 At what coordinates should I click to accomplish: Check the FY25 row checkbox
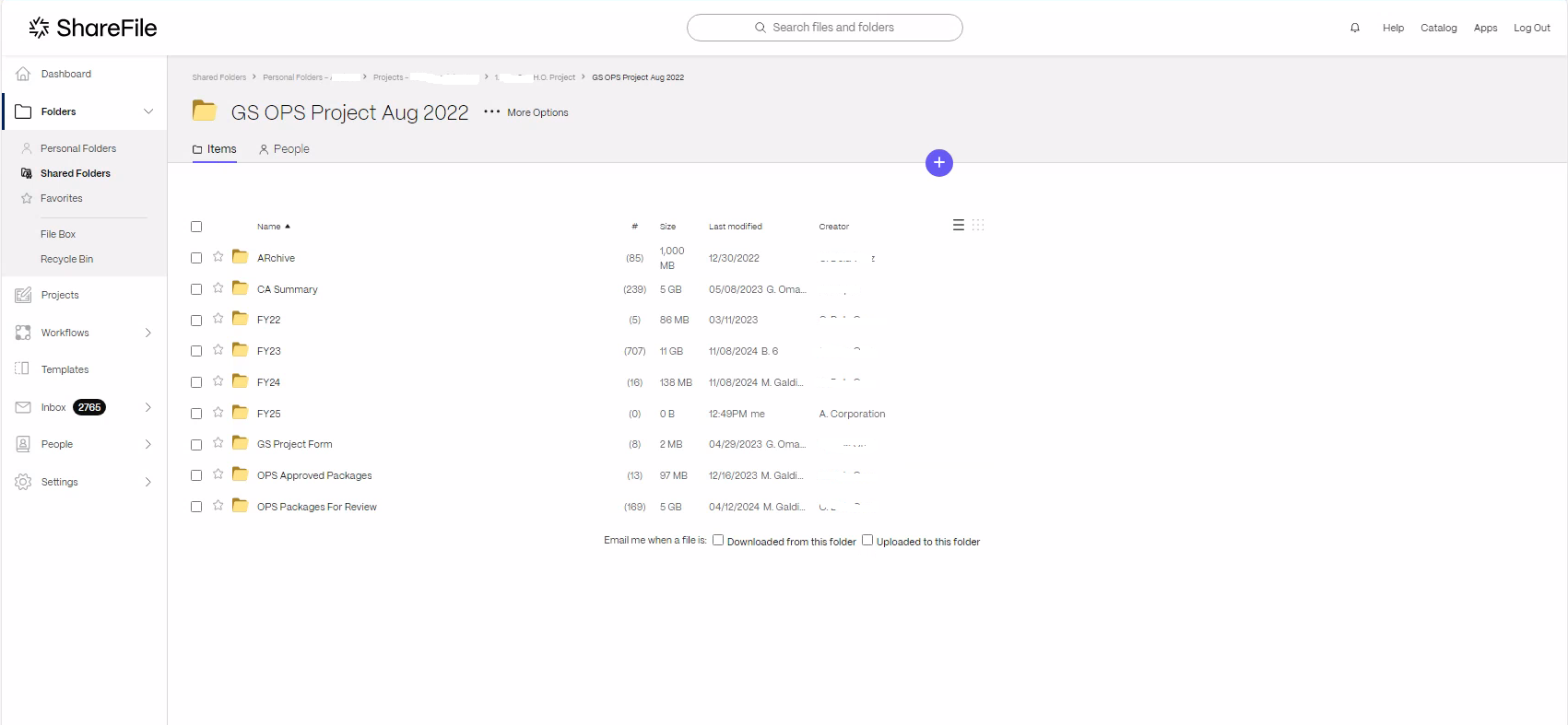point(196,414)
